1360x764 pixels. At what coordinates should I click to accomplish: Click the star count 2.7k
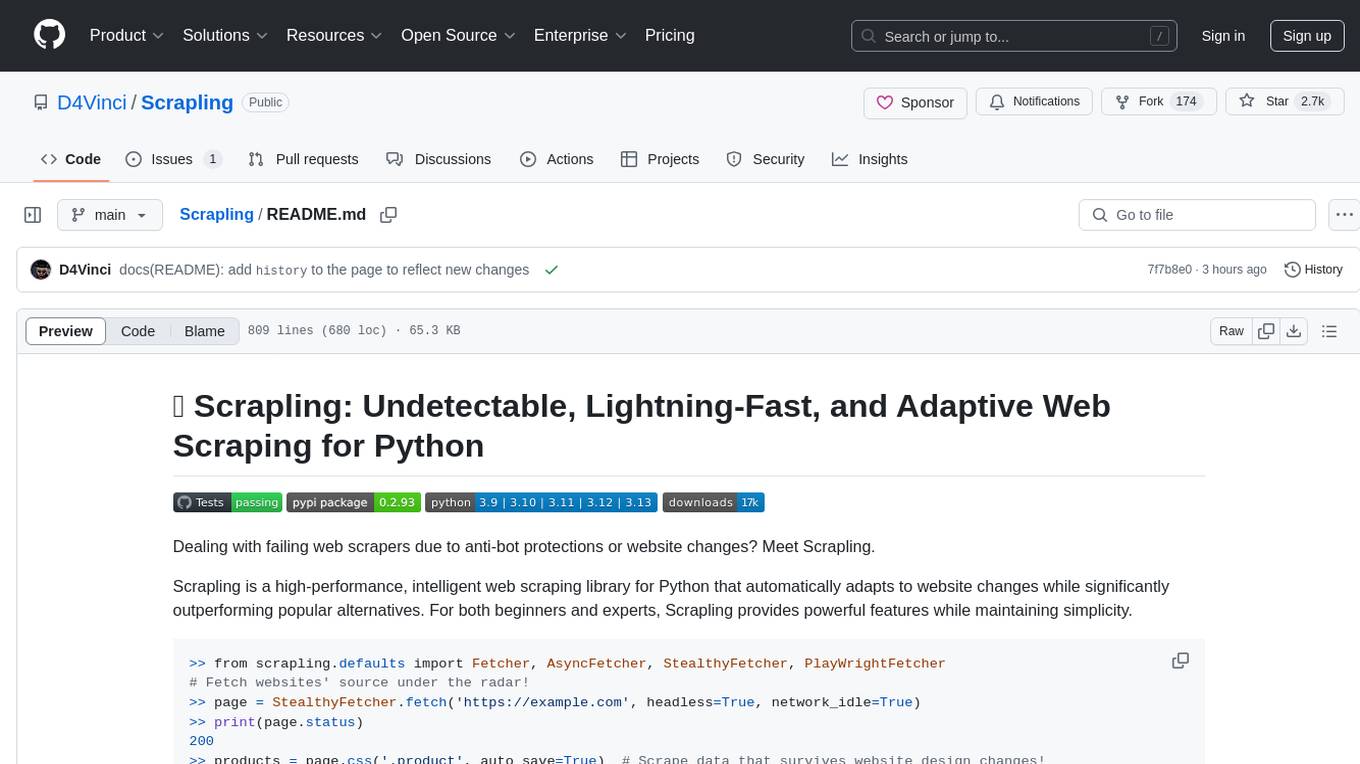point(1311,102)
